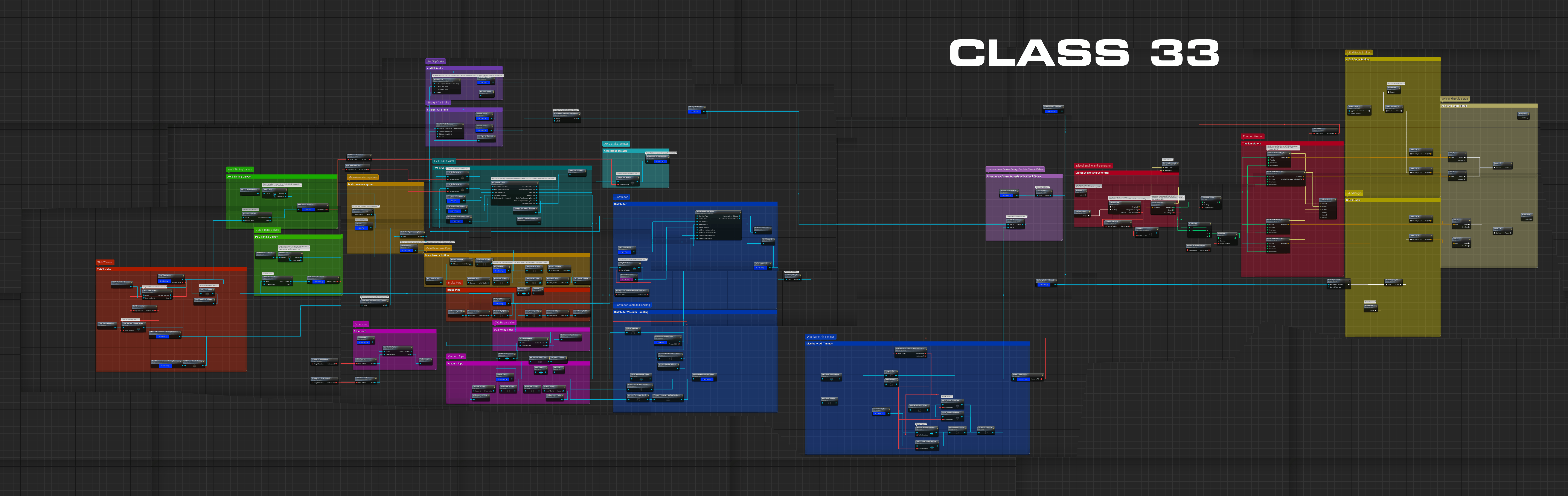Select the DoubleCheckValve node in purple group
Screen dimensions: 1568x496
1015,224
